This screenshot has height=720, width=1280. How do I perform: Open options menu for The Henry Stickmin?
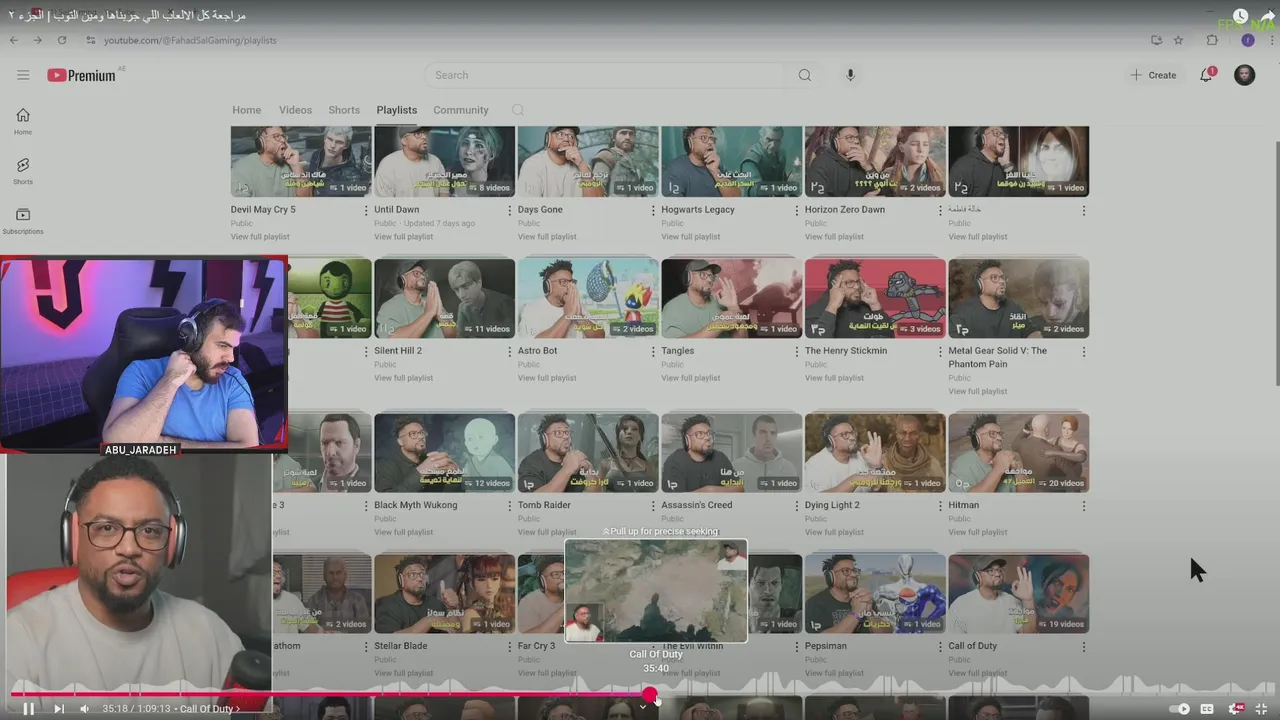(940, 351)
